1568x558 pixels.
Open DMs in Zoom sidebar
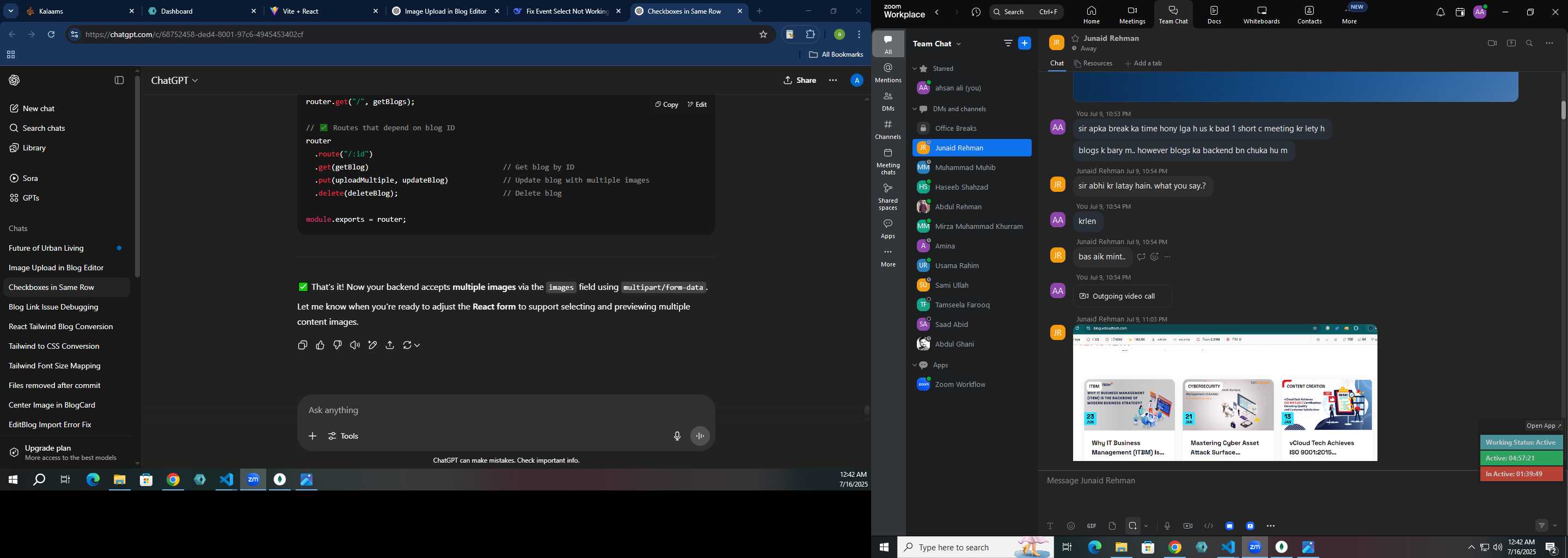click(888, 102)
